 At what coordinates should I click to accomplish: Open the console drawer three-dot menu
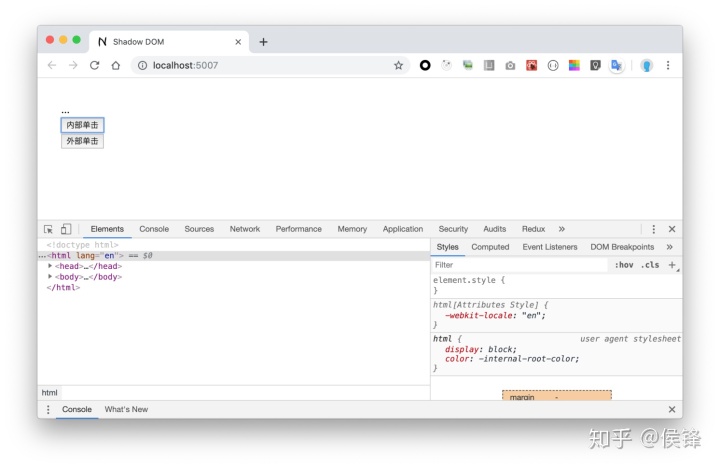(x=48, y=410)
